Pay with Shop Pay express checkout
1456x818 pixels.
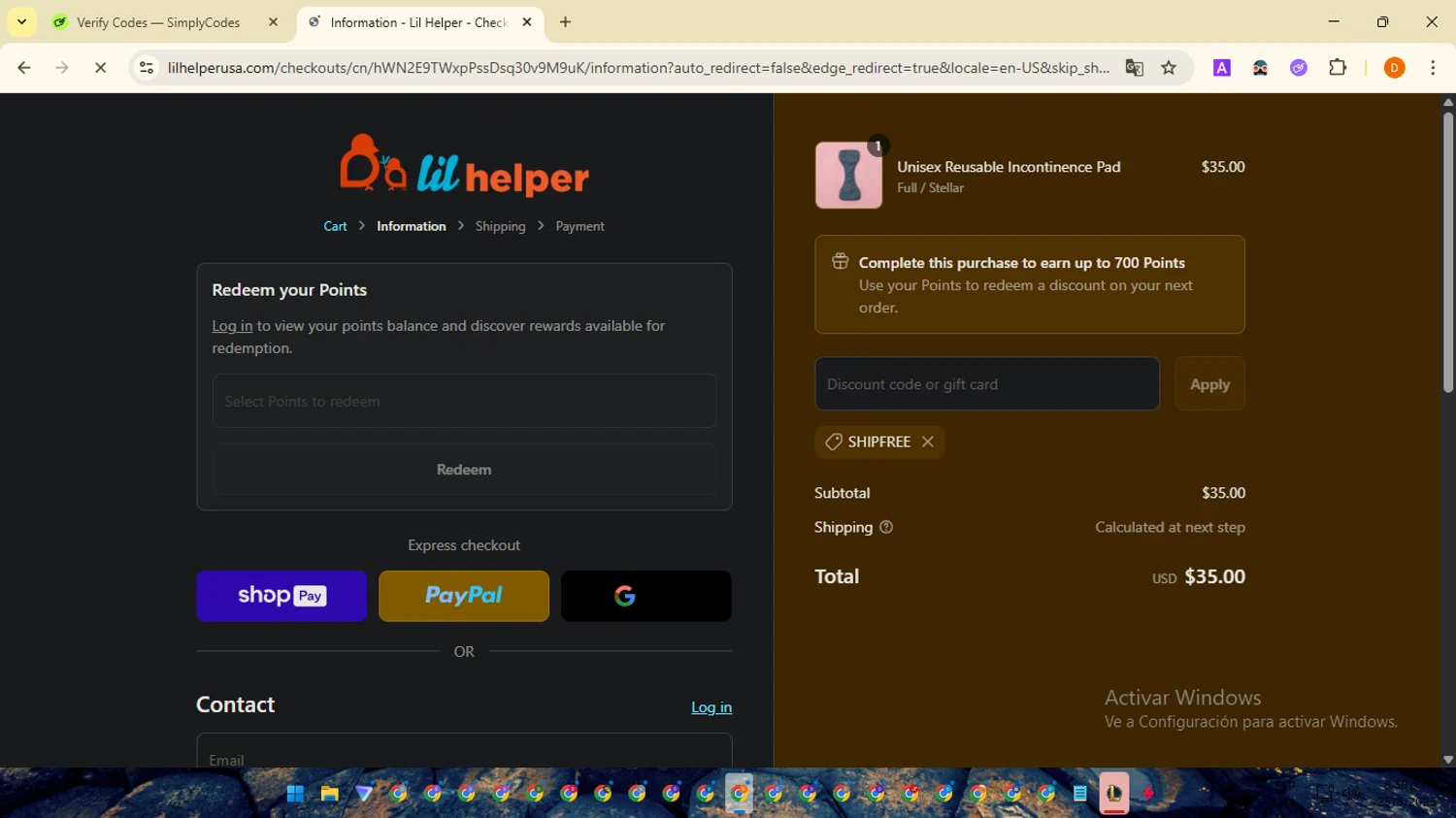click(281, 596)
